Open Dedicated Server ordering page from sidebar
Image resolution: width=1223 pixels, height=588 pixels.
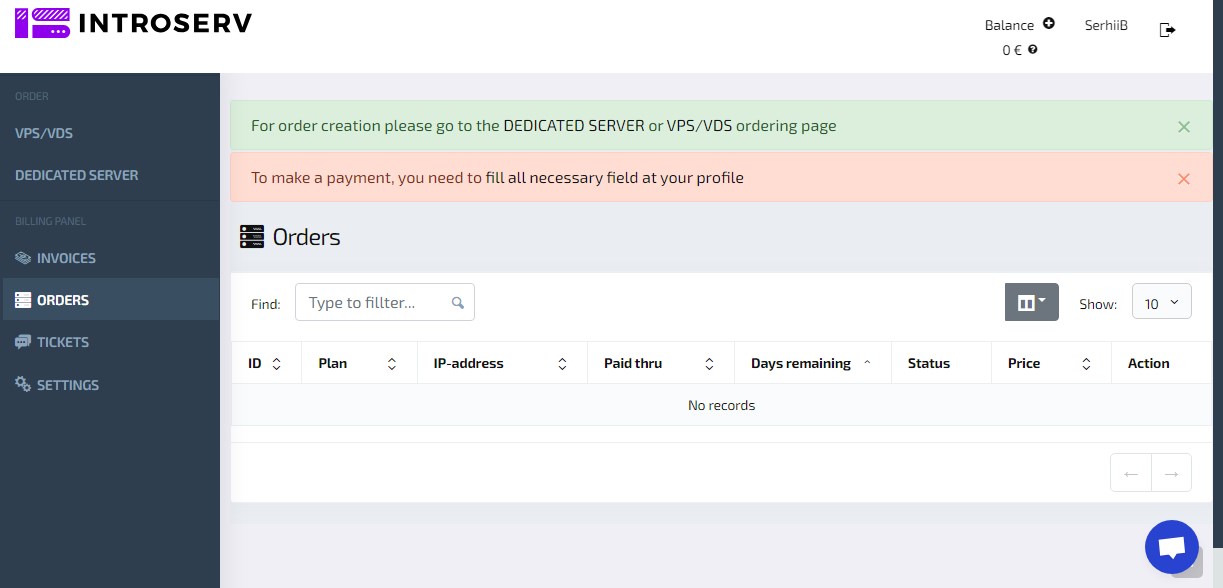77,175
